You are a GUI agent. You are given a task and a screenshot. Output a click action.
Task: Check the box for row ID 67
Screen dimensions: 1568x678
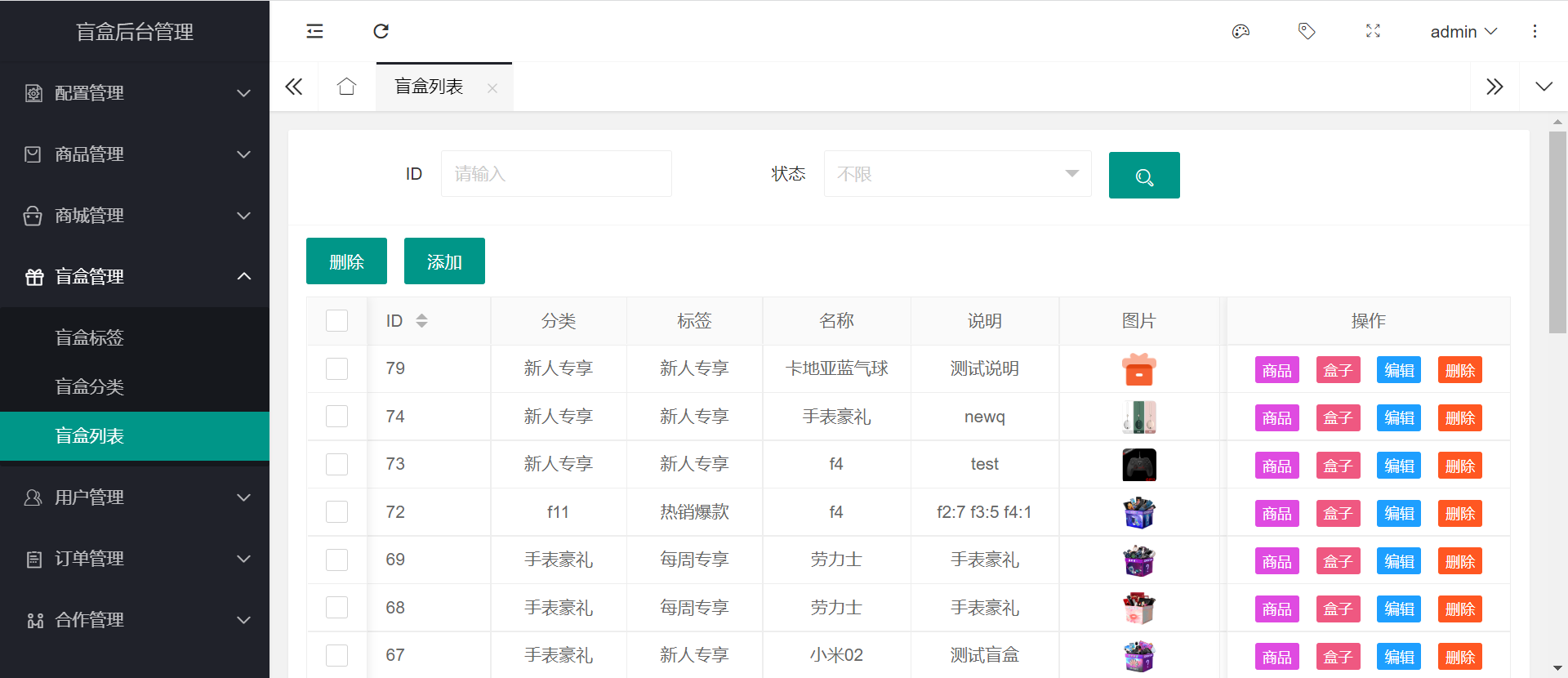(336, 655)
